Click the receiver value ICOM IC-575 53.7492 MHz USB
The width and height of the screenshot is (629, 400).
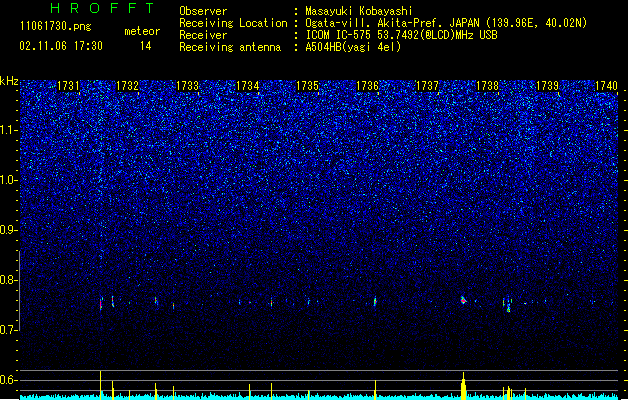[401, 35]
